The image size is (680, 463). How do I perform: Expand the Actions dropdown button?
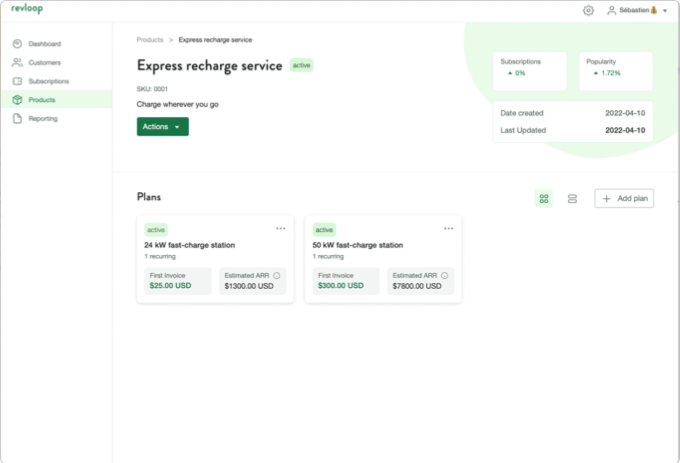click(162, 127)
